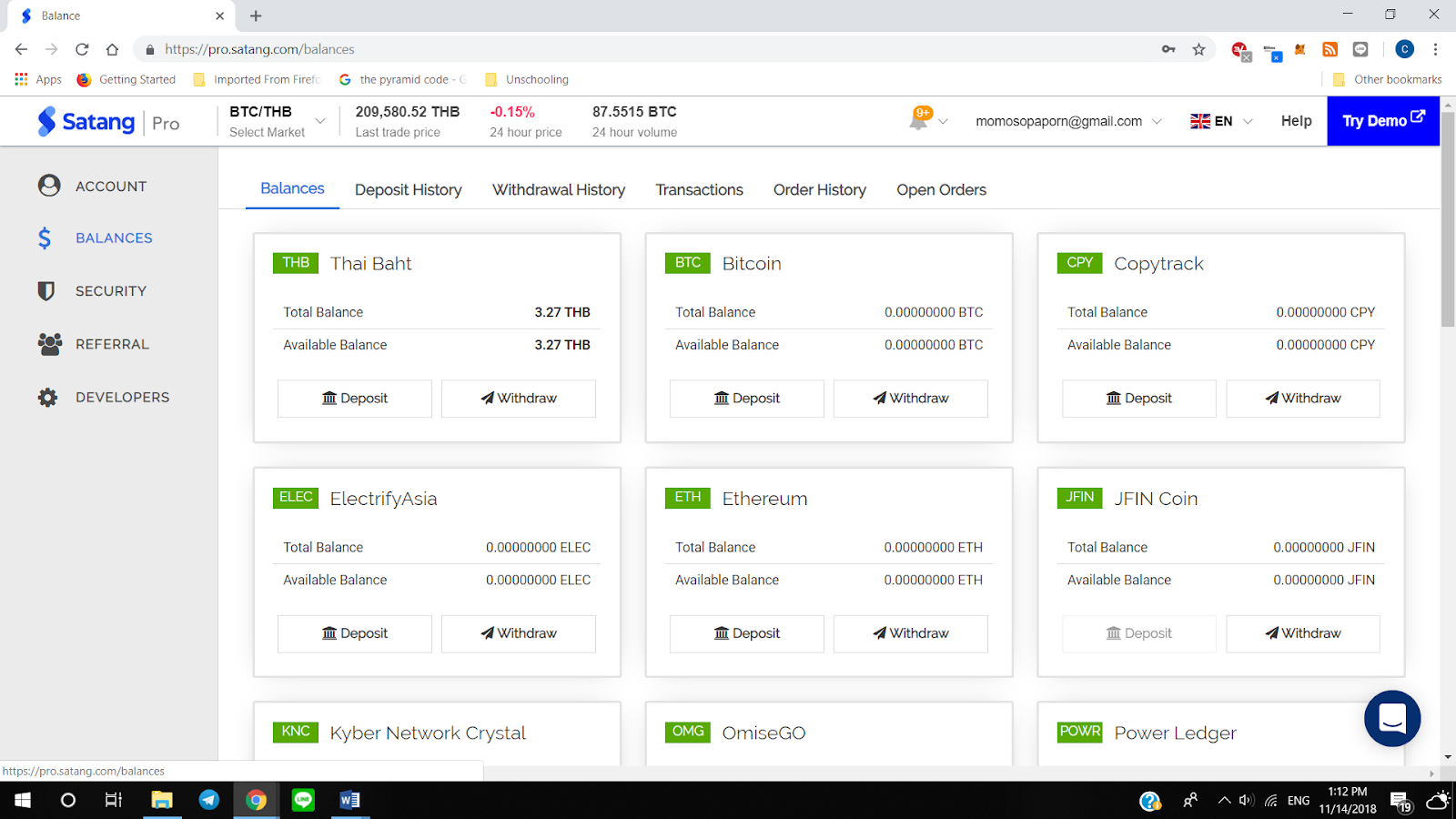
Task: Open the Help link
Action: coord(1297,121)
